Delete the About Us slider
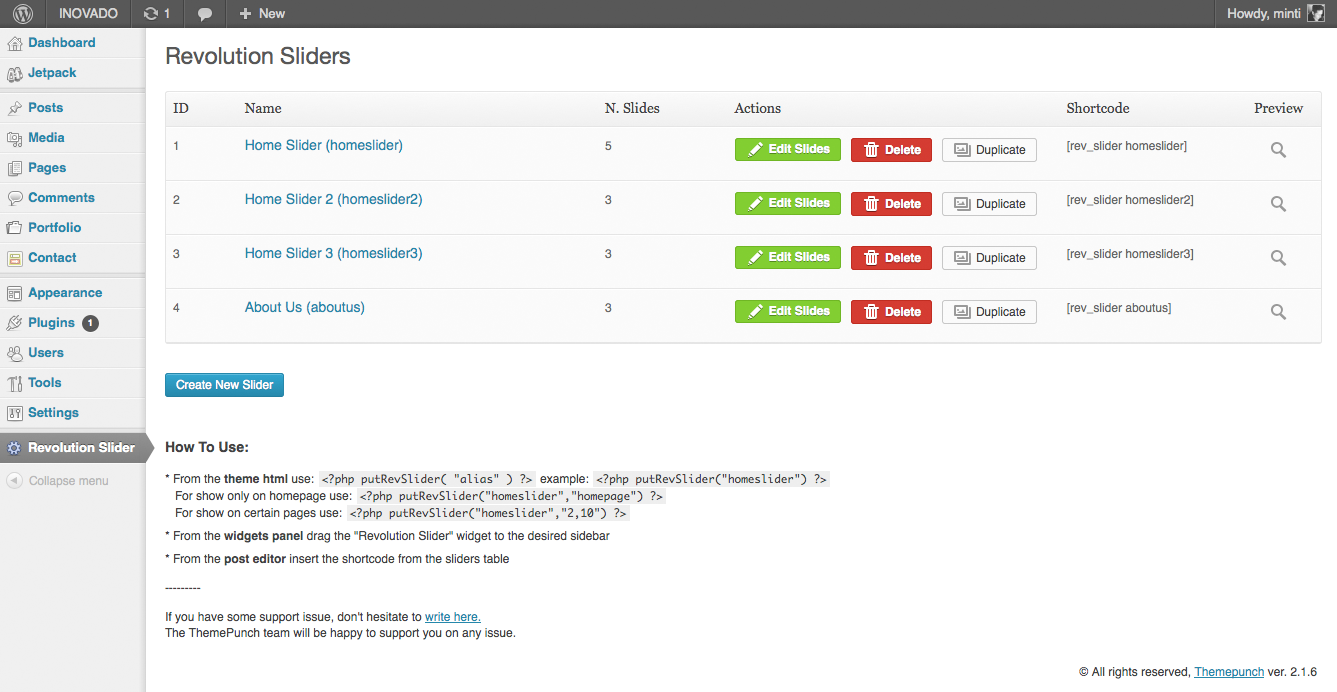 [x=891, y=312]
